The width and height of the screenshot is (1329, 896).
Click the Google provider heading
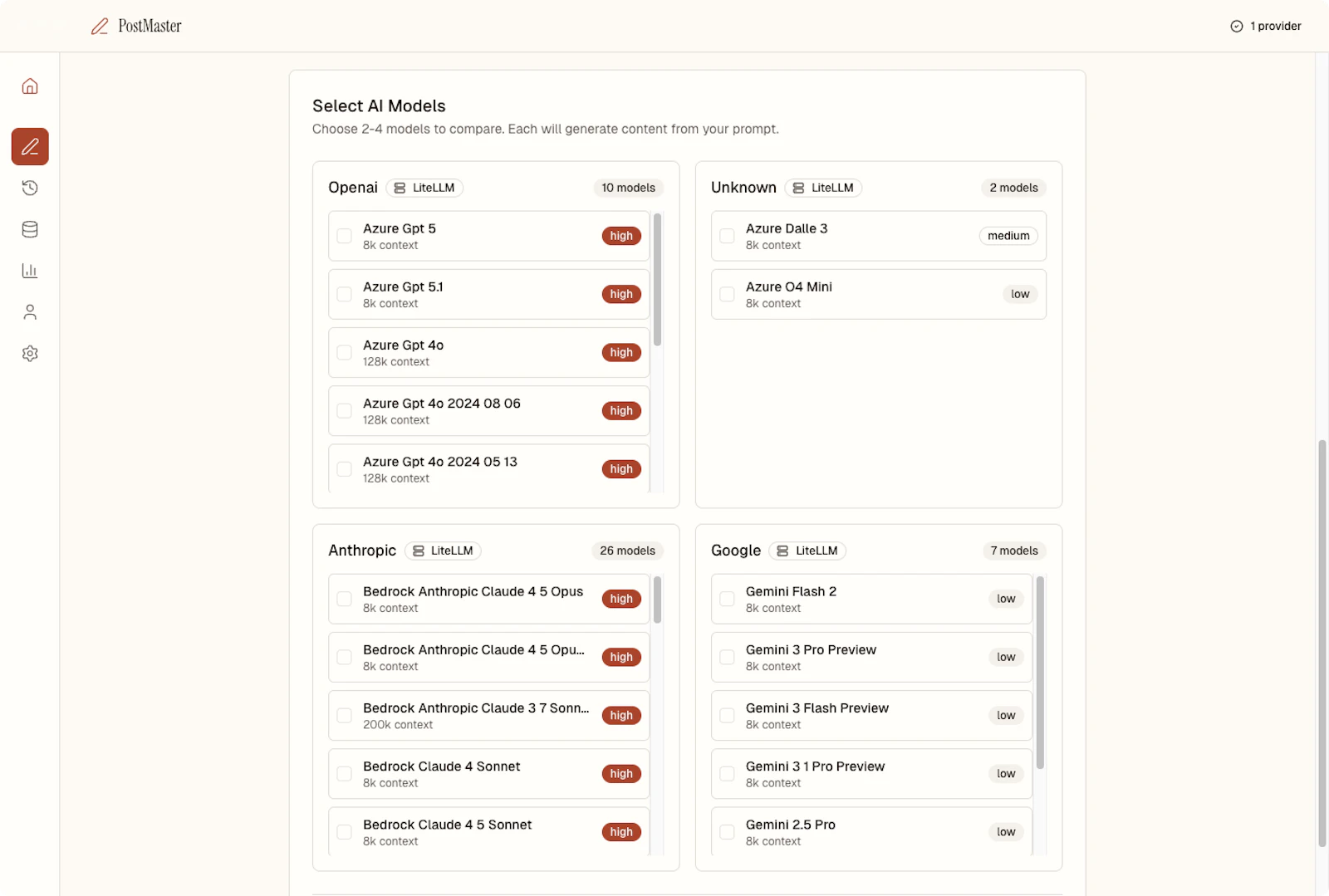[x=736, y=551]
